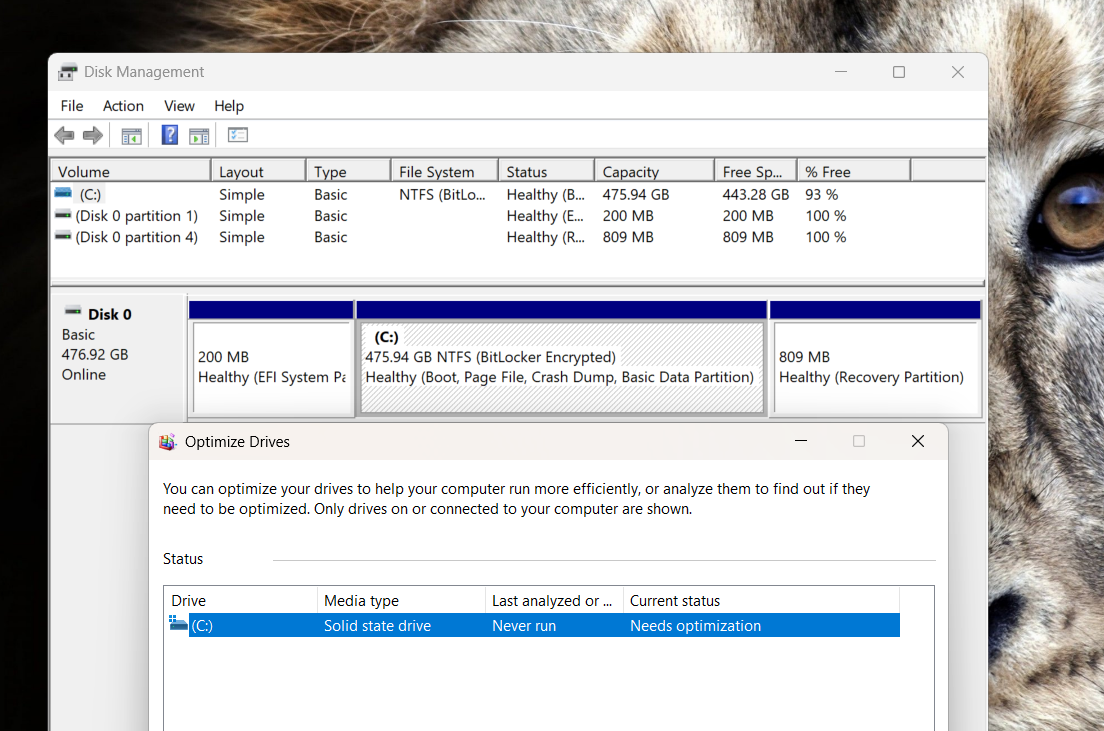The height and width of the screenshot is (731, 1104).
Task: Open the Action menu
Action: (123, 106)
